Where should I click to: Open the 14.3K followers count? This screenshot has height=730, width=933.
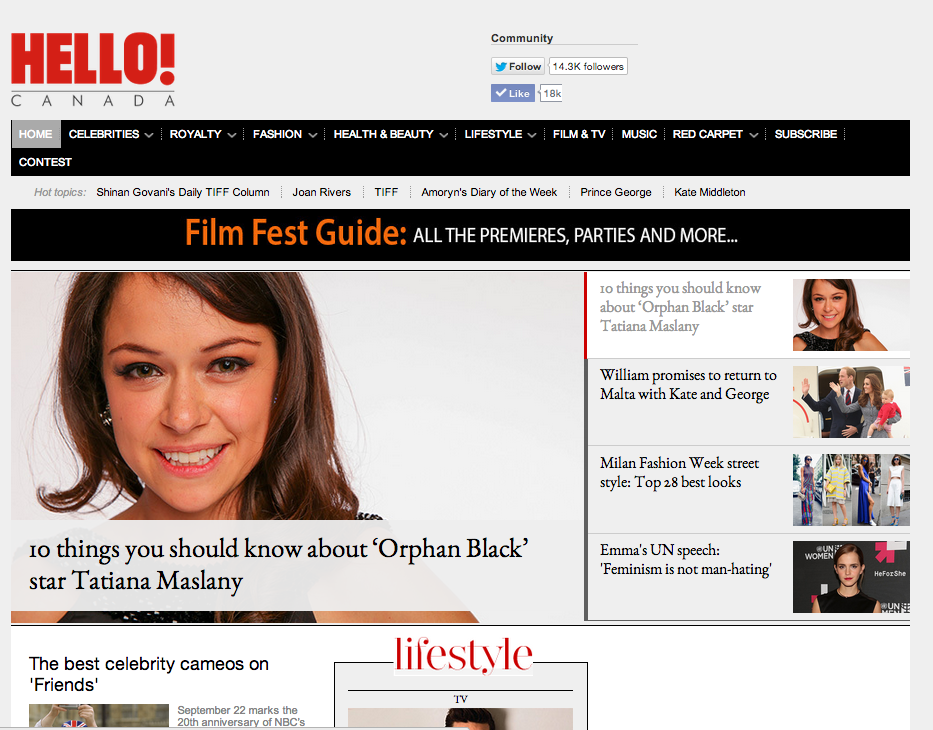pos(588,66)
